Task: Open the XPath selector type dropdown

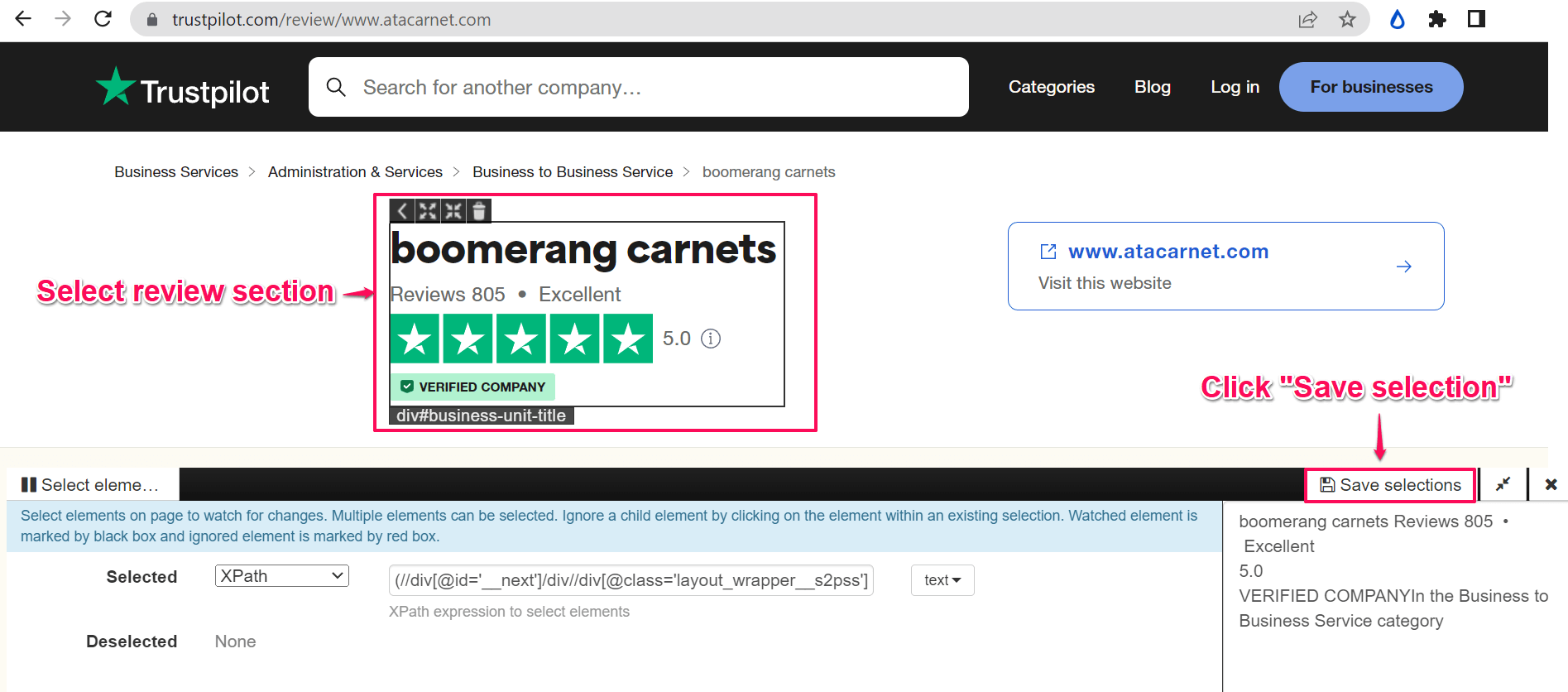Action: 282,576
